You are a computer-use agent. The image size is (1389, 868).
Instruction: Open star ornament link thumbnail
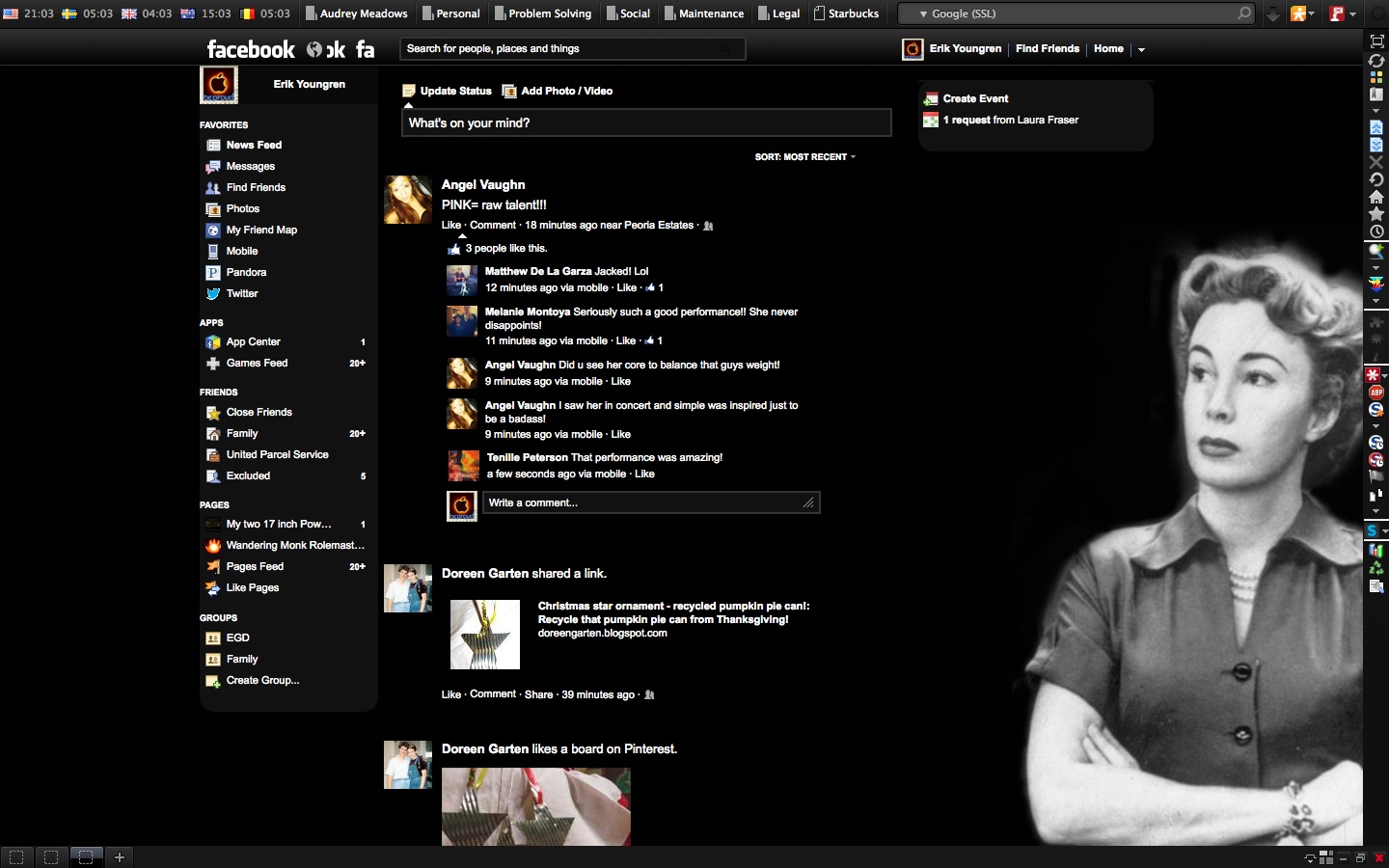click(485, 635)
